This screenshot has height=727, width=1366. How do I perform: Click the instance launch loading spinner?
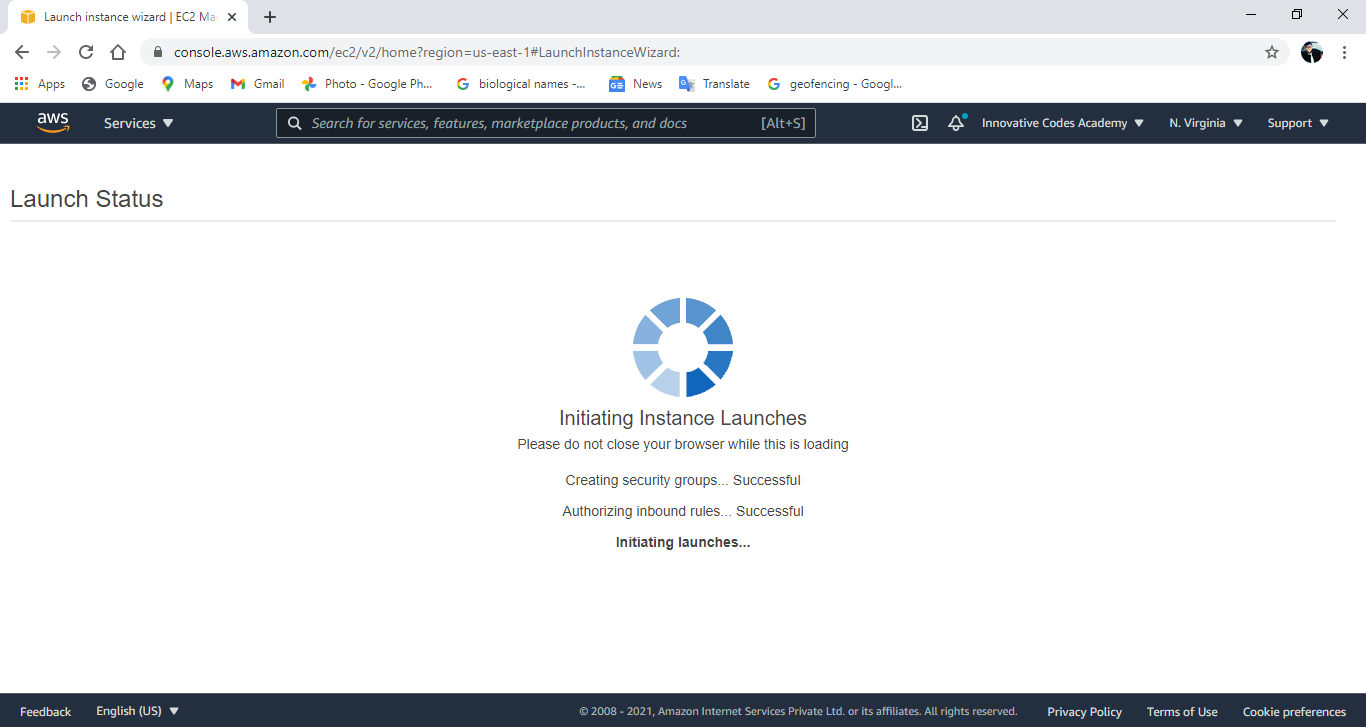point(682,347)
